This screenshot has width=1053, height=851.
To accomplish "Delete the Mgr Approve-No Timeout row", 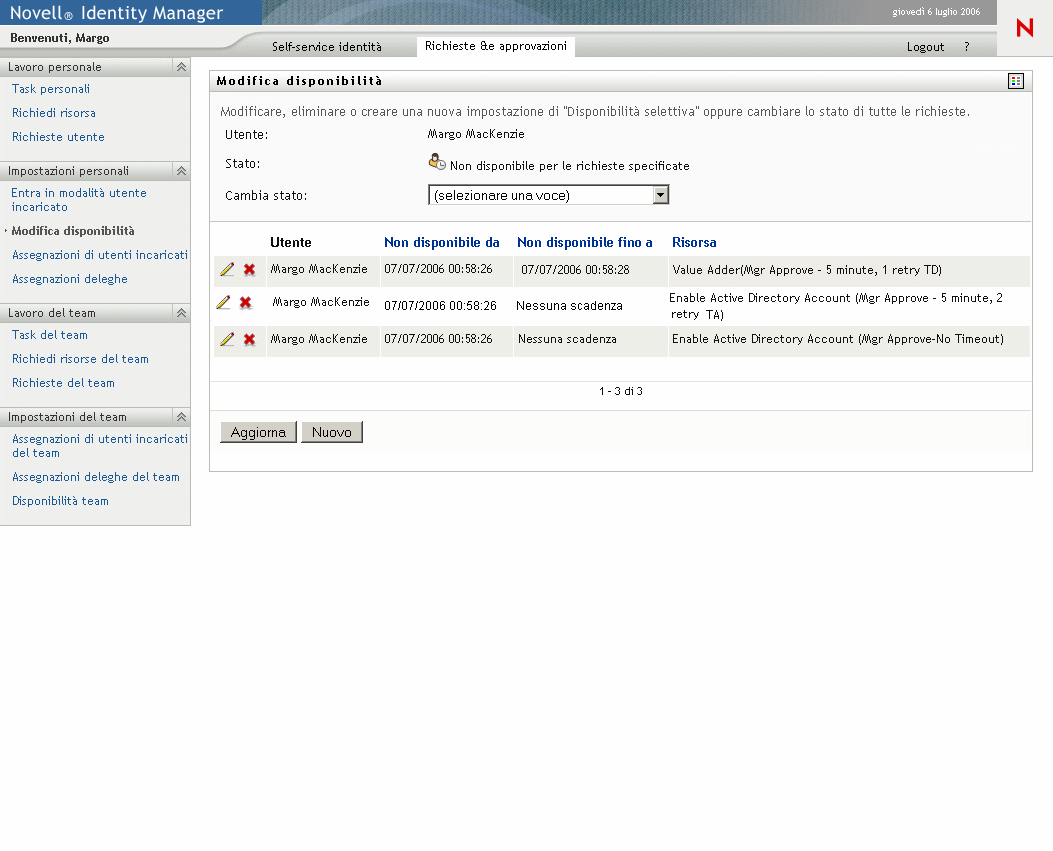I will [249, 339].
